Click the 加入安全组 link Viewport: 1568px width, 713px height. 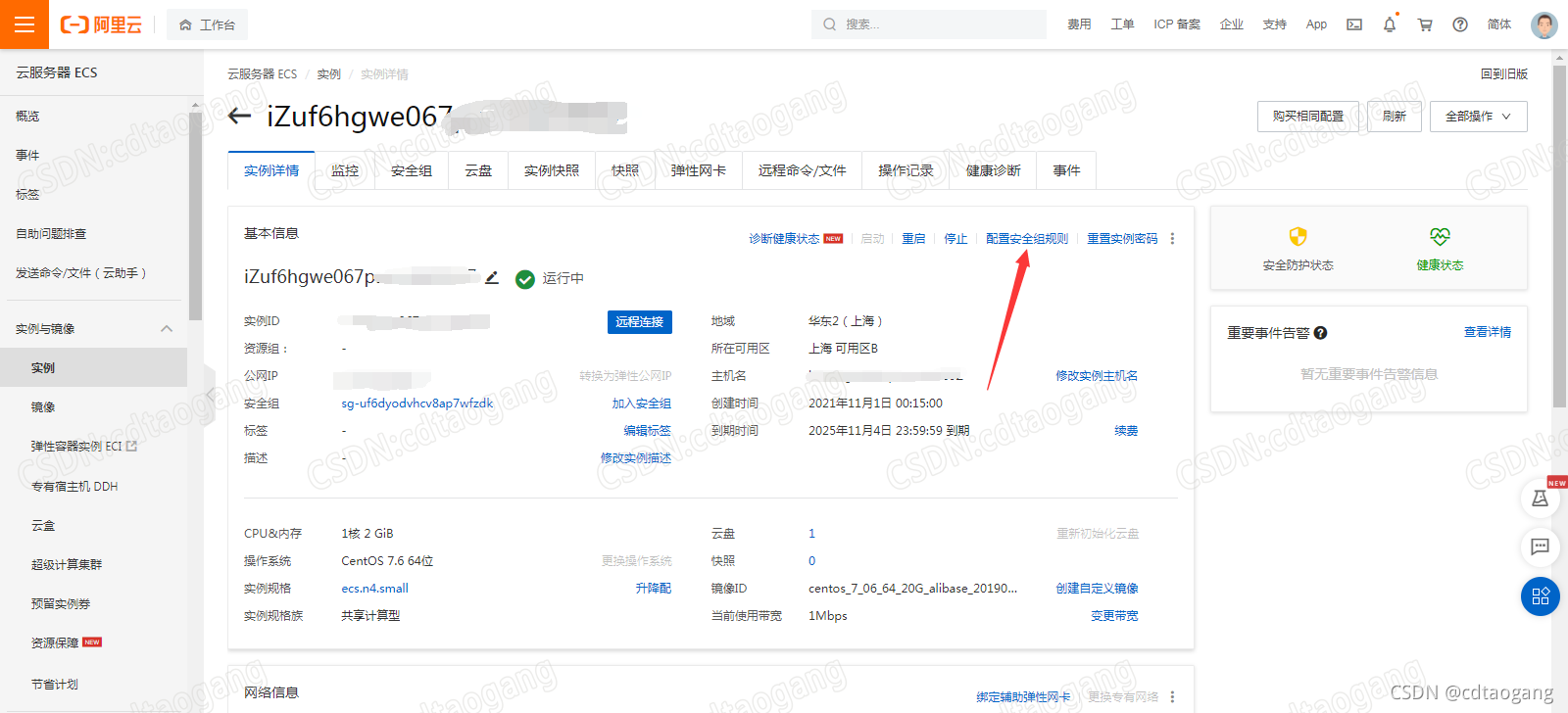point(642,404)
